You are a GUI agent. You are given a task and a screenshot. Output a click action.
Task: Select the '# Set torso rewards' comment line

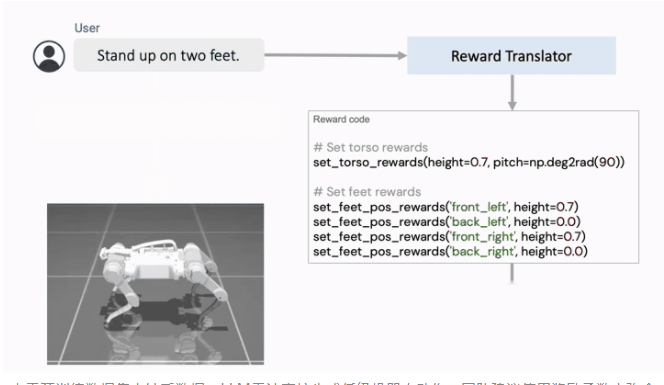coord(371,147)
